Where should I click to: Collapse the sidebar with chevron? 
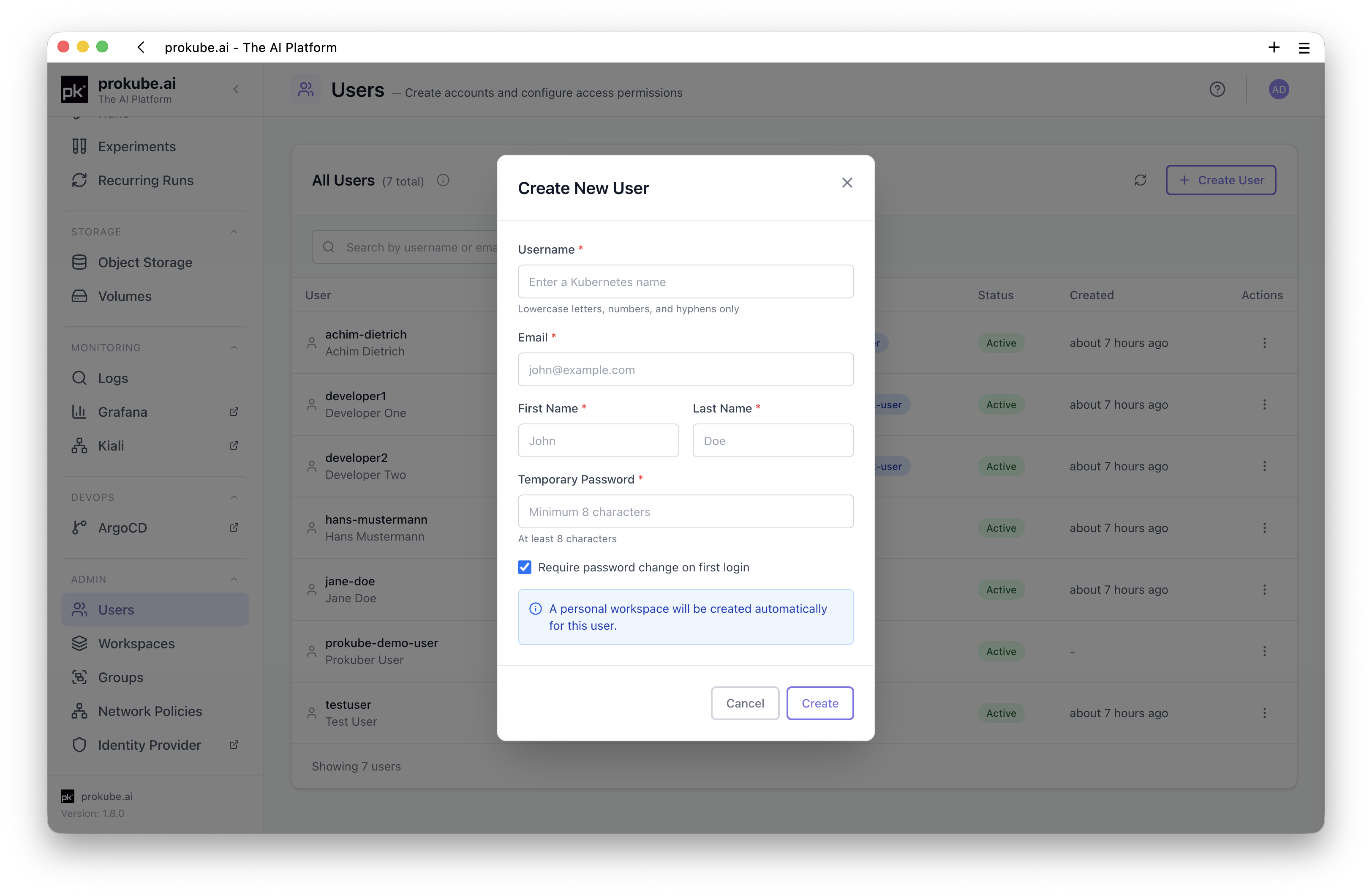coord(236,90)
